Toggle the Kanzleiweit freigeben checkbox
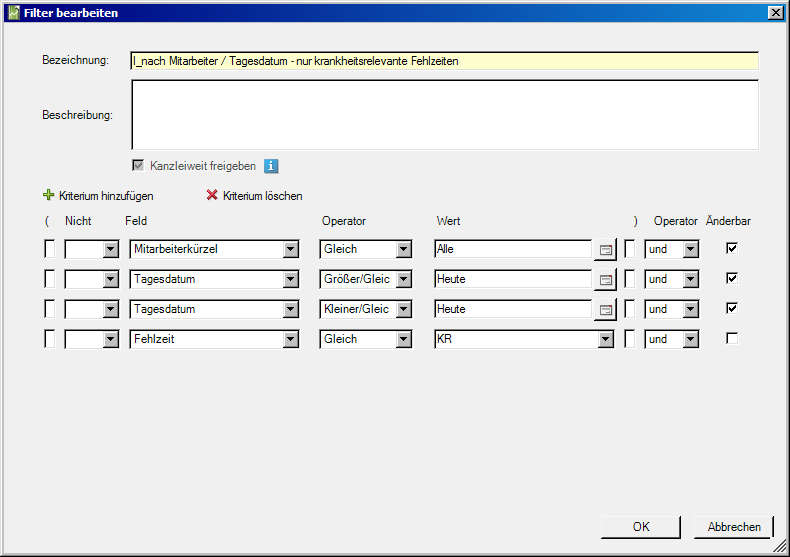 (138, 166)
